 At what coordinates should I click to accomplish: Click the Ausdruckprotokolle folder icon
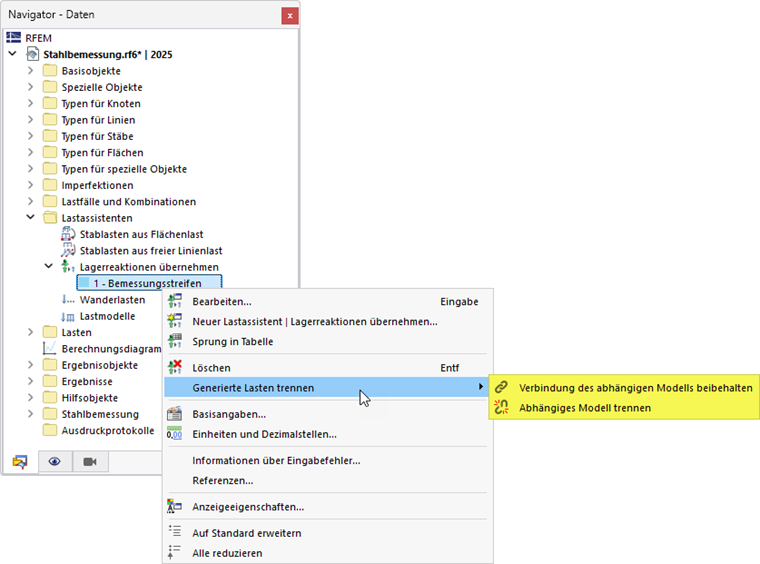tap(49, 430)
